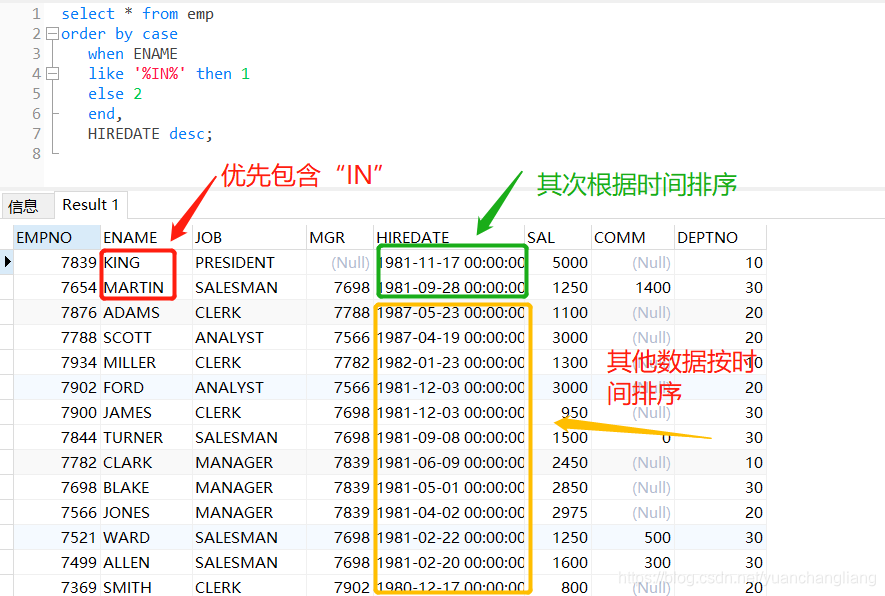
Task: Click the '%IN%' string in the query
Action: coord(160,74)
